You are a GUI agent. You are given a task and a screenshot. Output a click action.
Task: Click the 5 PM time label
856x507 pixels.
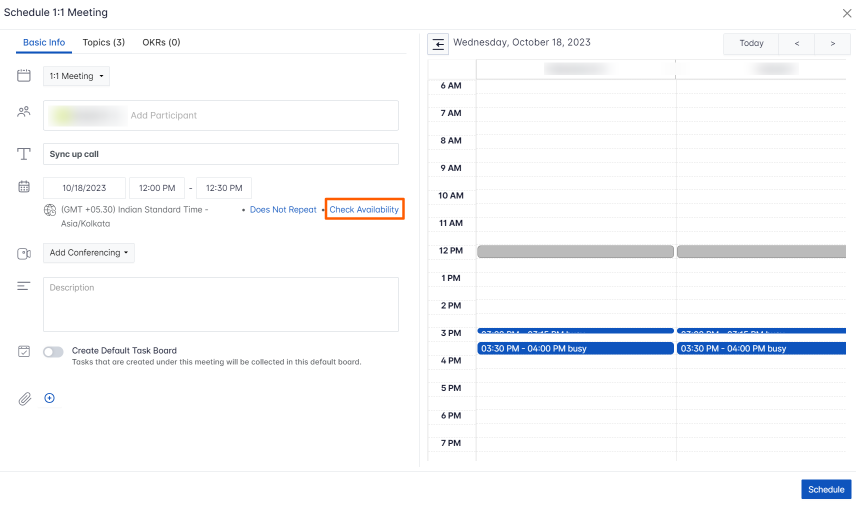tap(451, 388)
